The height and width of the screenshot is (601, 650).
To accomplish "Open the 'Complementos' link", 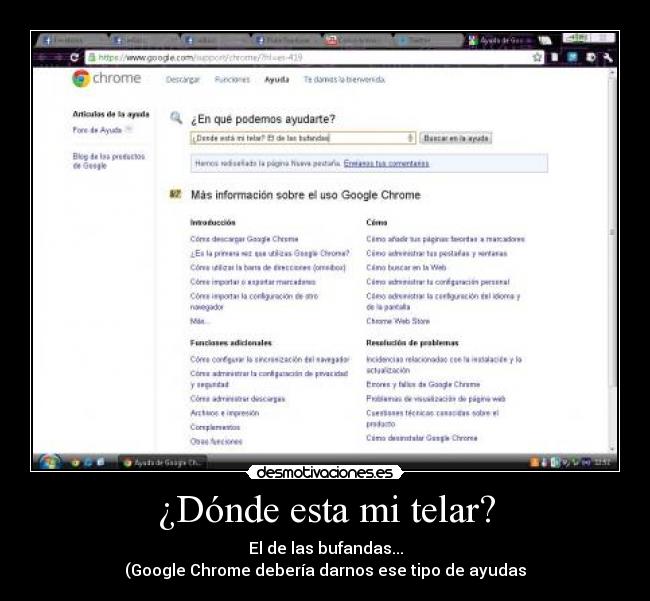I will pyautogui.click(x=215, y=427).
